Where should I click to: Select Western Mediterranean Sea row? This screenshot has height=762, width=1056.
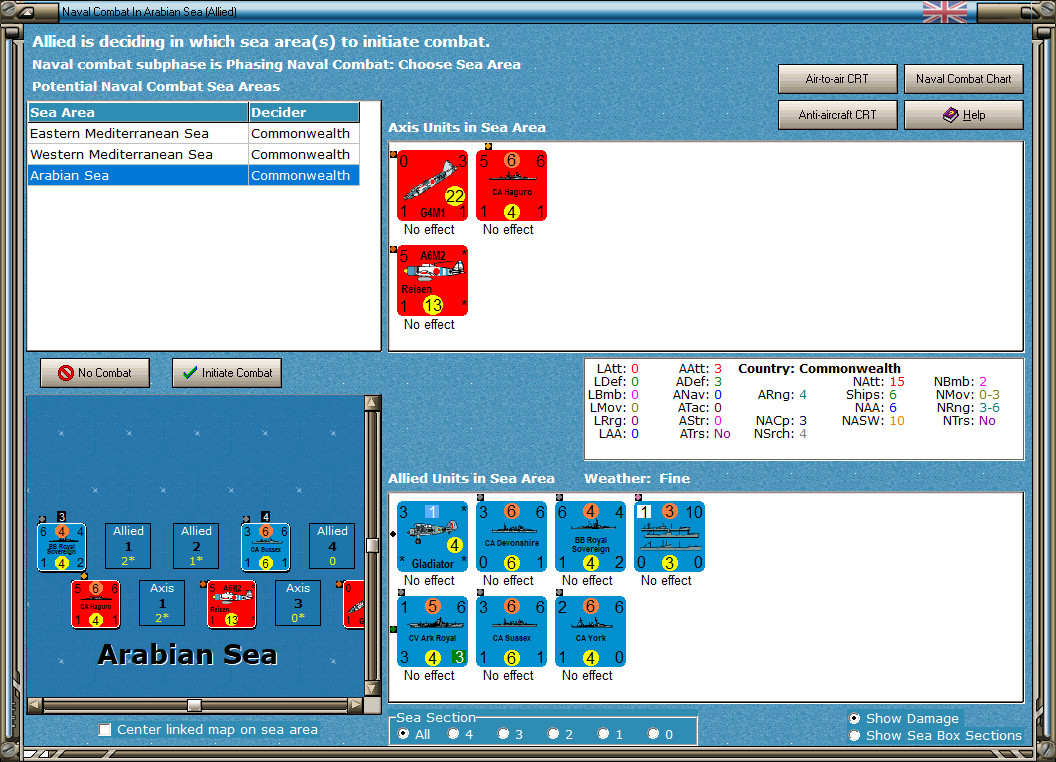(193, 154)
